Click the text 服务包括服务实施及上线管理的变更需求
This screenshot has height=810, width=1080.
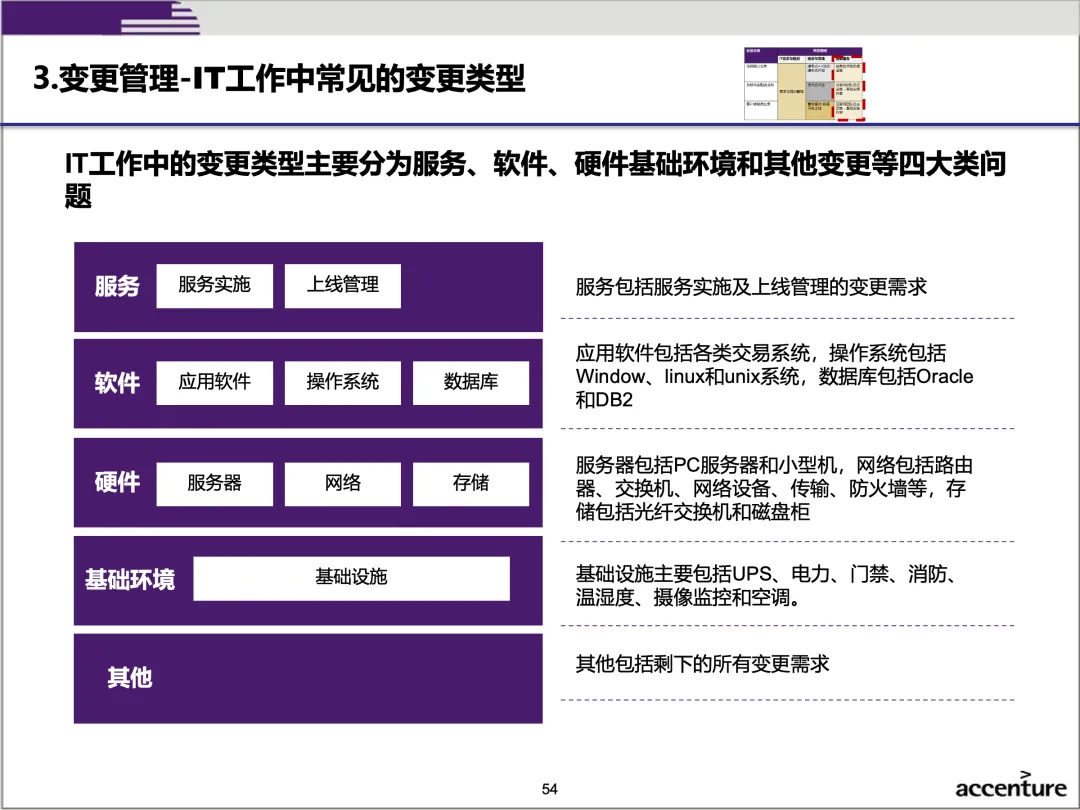751,287
